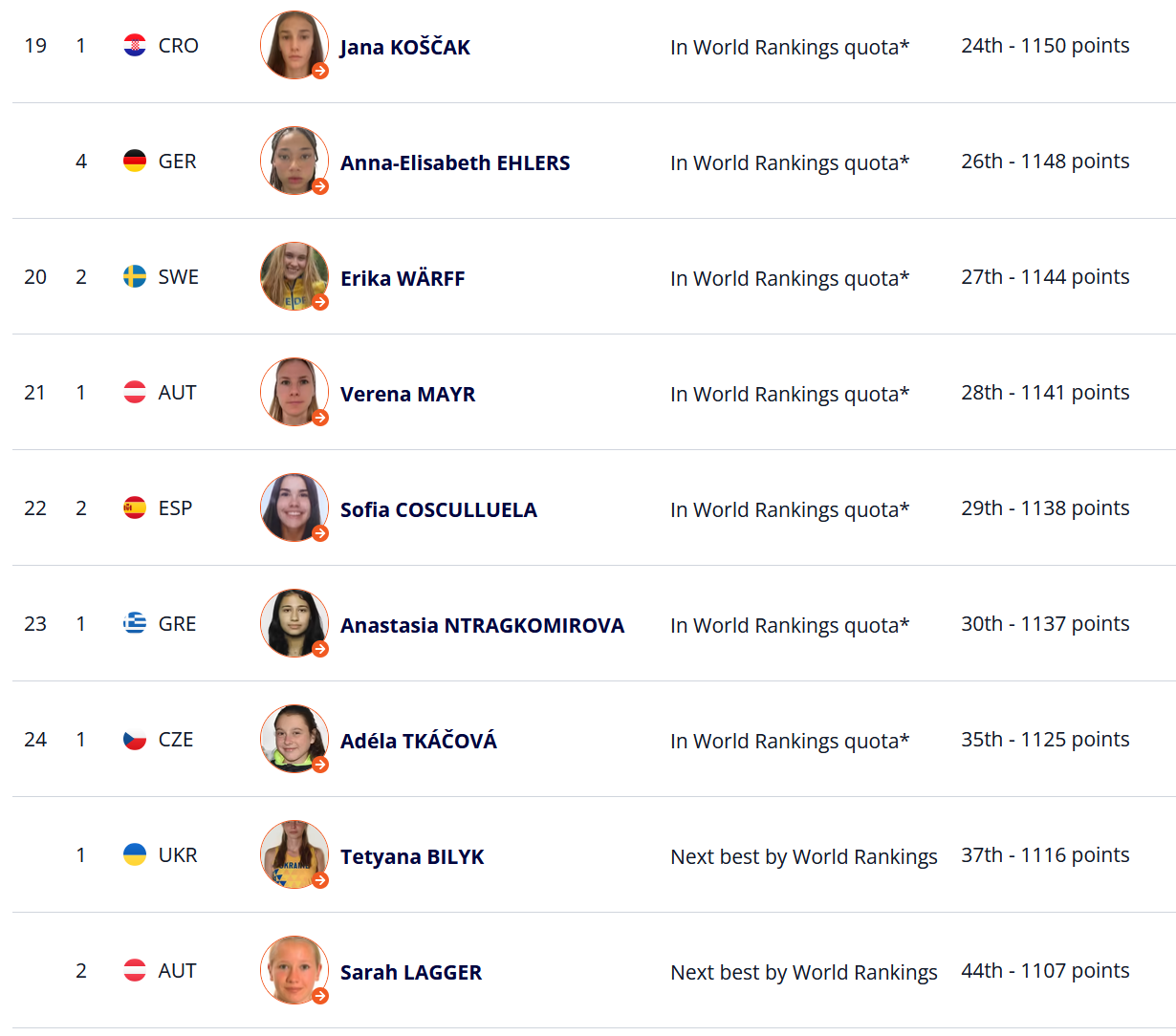Click the orange arrow badge on Adéla TKÁČOVÁ's photo
The height and width of the screenshot is (1036, 1176).
[x=320, y=765]
